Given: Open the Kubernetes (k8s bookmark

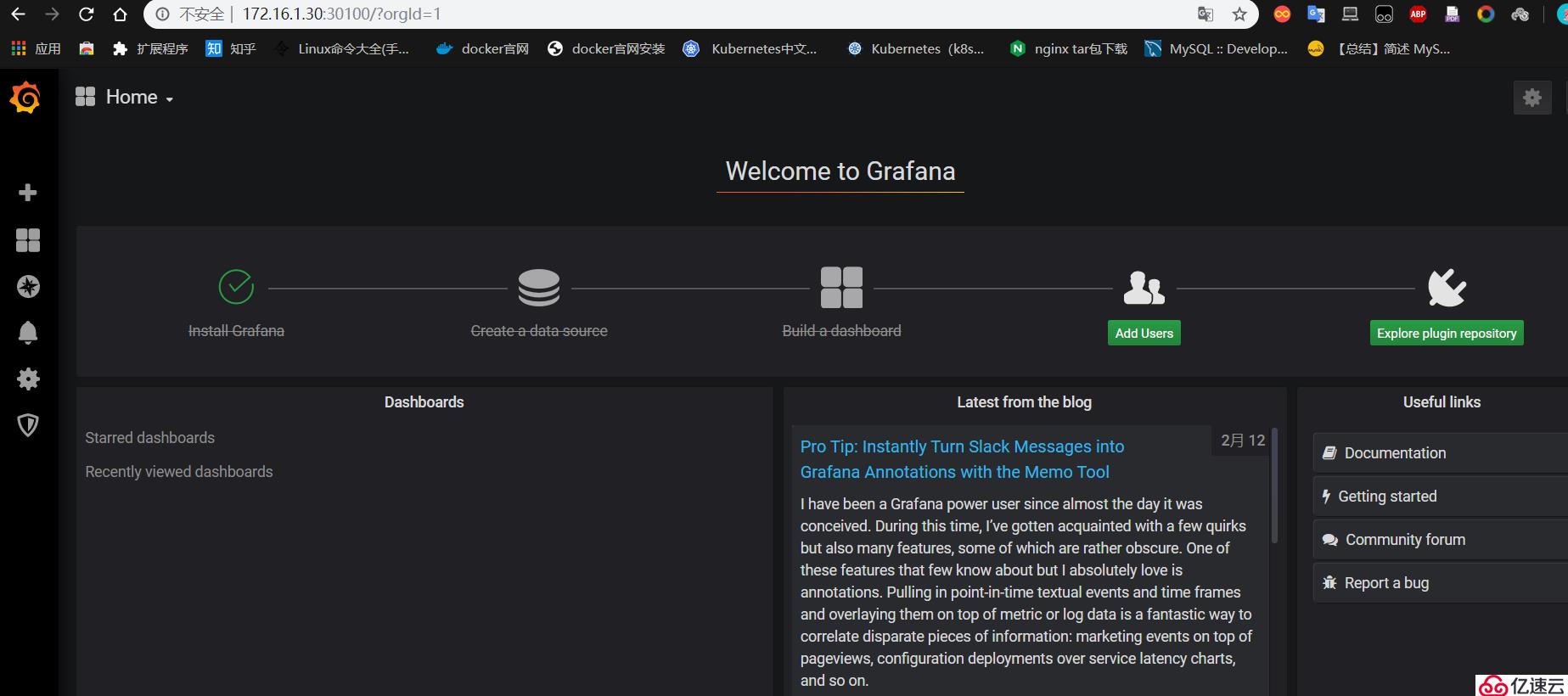Looking at the screenshot, I should click(x=916, y=49).
